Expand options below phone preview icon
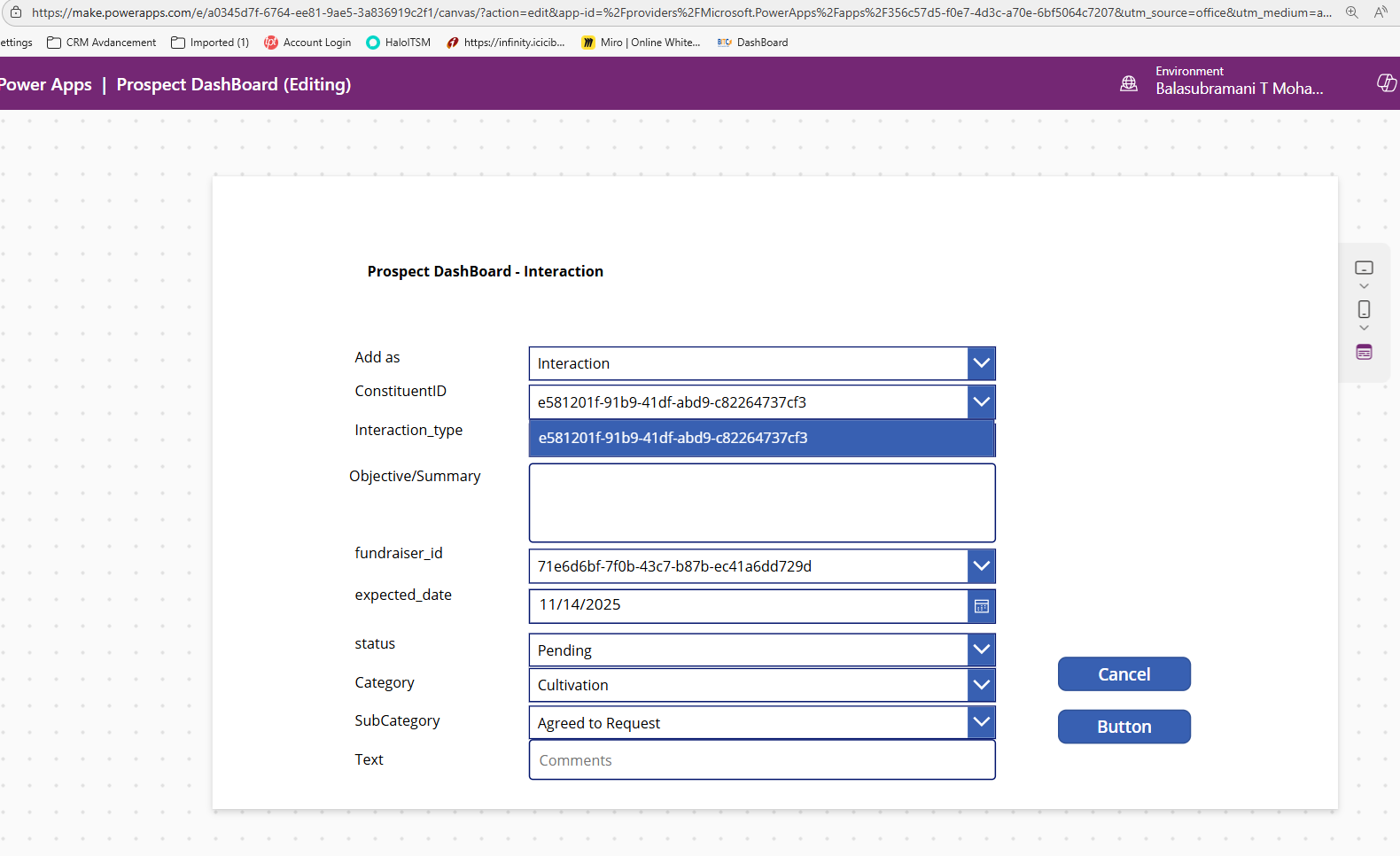The height and width of the screenshot is (856, 1400). click(1364, 328)
